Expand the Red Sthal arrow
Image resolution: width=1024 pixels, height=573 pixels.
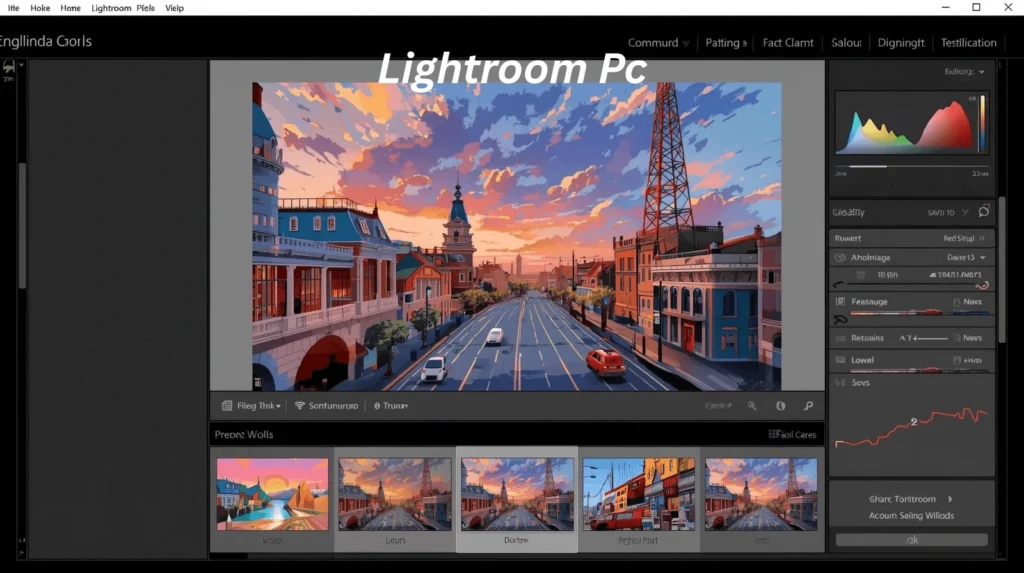pos(982,238)
